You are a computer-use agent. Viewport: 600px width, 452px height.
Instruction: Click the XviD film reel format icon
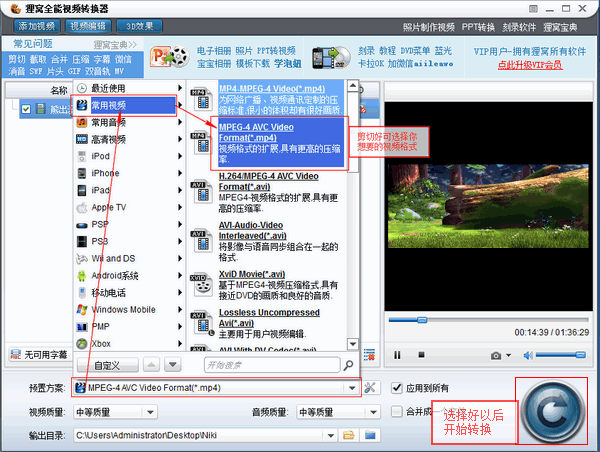tap(202, 285)
